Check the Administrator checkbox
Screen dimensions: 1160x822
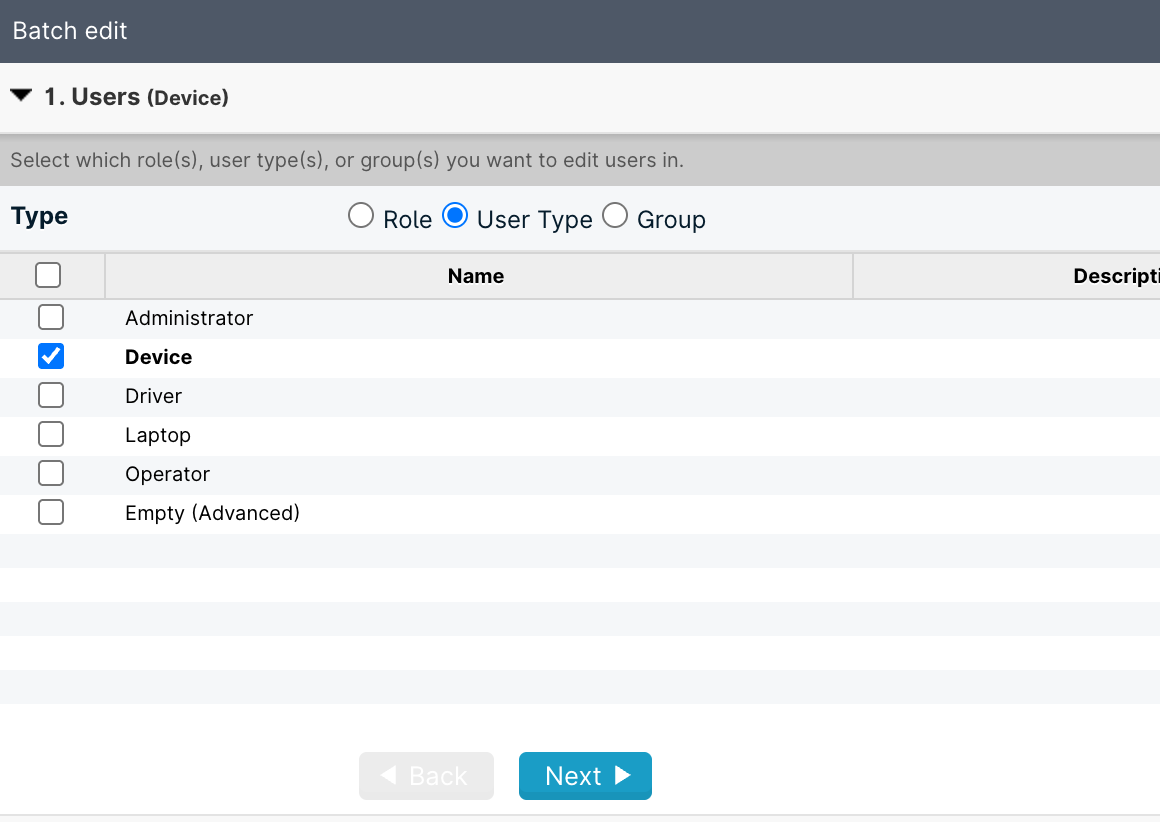click(x=51, y=316)
